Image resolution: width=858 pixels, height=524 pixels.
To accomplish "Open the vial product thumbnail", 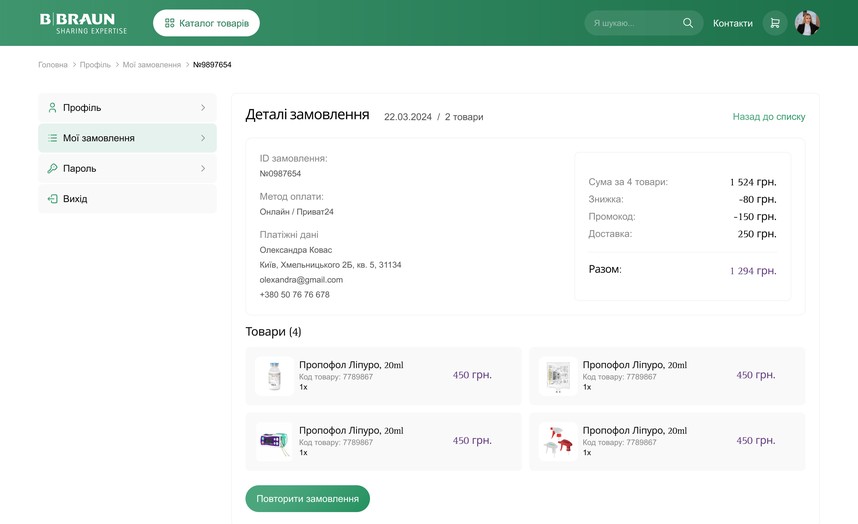I will [x=275, y=376].
